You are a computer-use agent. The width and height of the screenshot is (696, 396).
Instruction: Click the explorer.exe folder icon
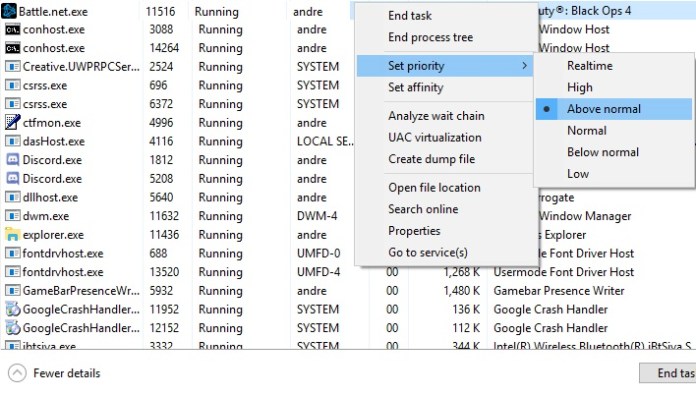click(12, 234)
